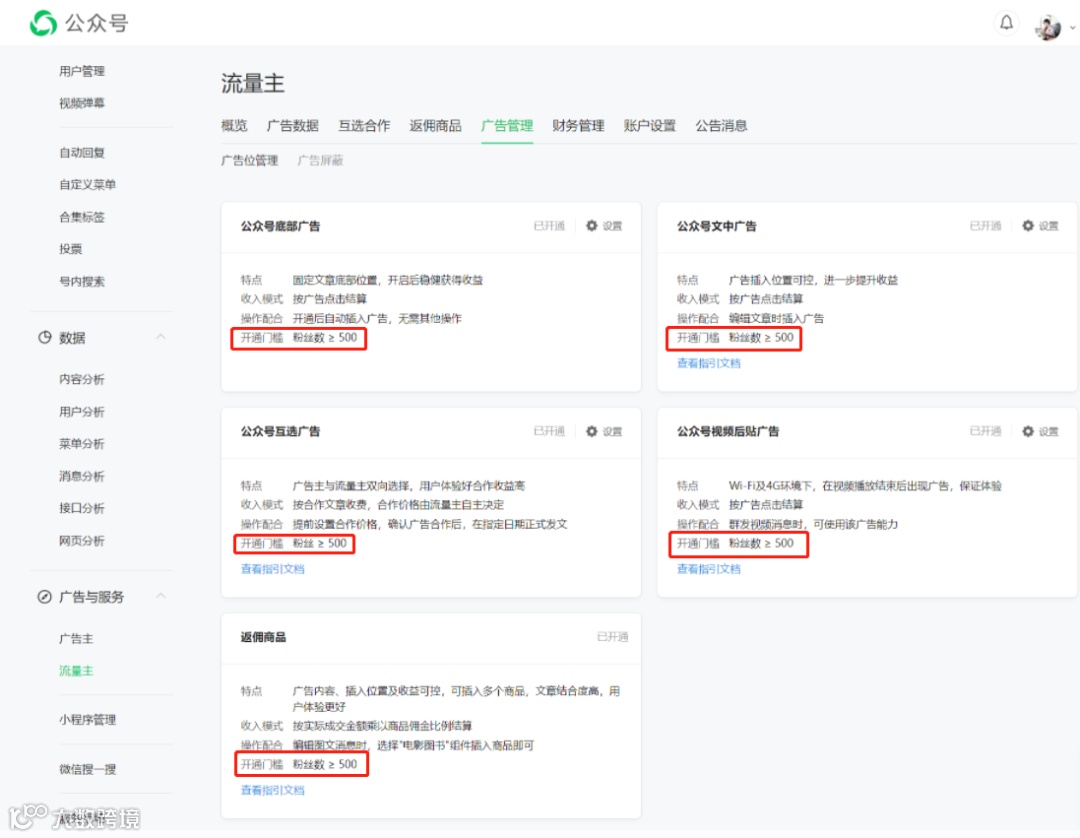Click the 公众号文中广告 card title
This screenshot has width=1080, height=838.
(x=716, y=226)
